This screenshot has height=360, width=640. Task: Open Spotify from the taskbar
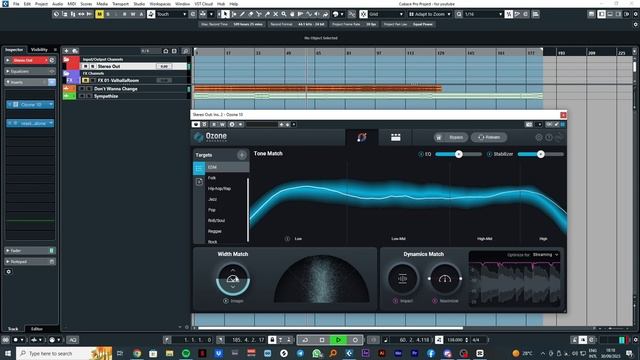click(186, 353)
